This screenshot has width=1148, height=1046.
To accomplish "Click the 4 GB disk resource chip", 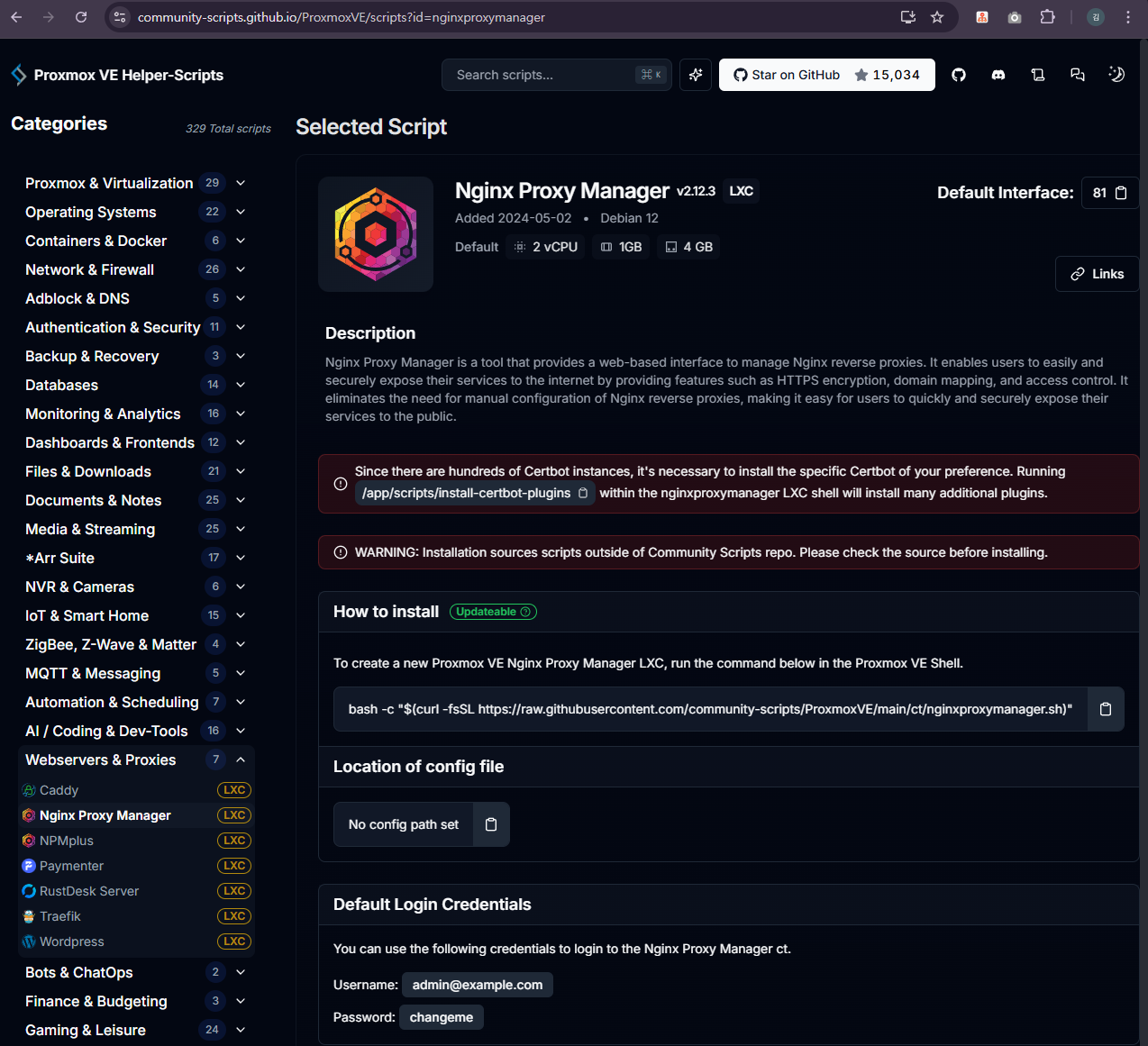I will click(689, 247).
